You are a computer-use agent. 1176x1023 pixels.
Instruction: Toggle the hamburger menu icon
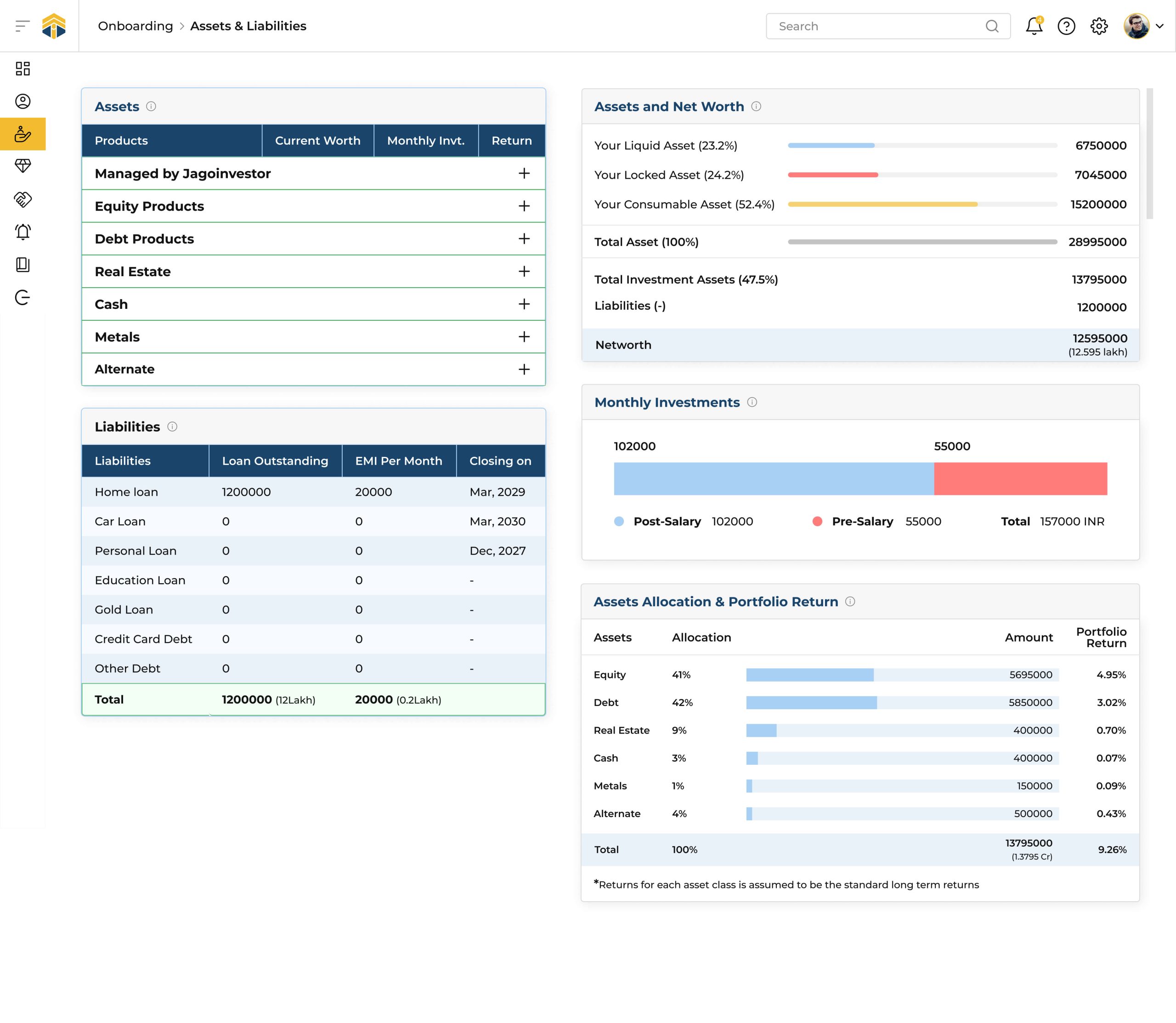pos(22,26)
